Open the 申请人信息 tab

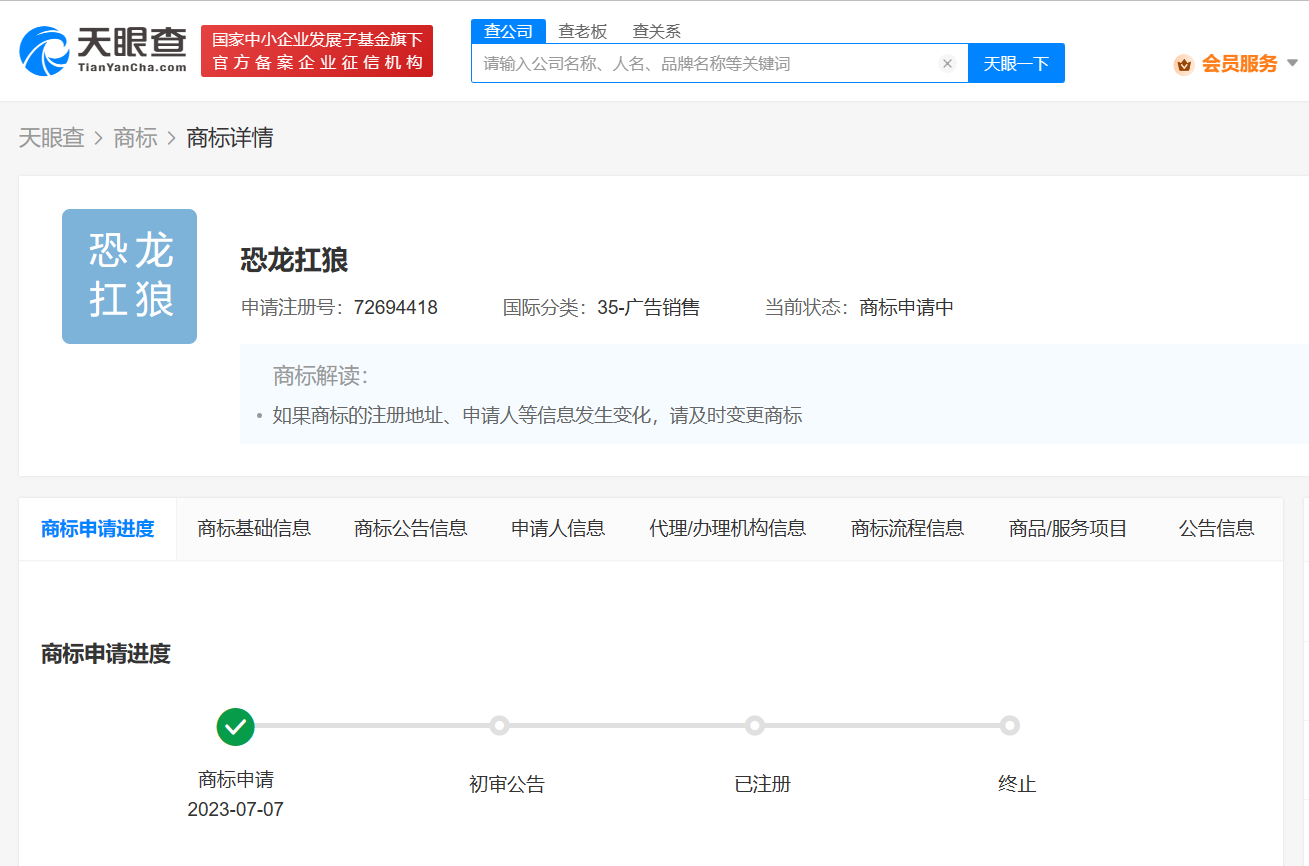pos(558,529)
